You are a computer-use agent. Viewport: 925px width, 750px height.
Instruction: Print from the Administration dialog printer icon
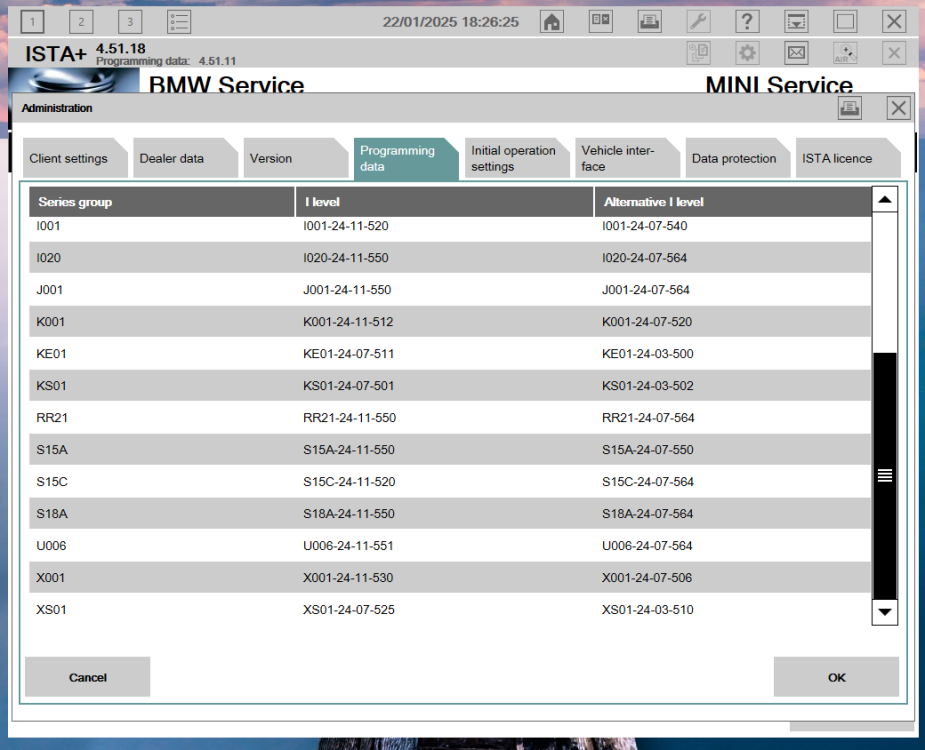tap(850, 108)
